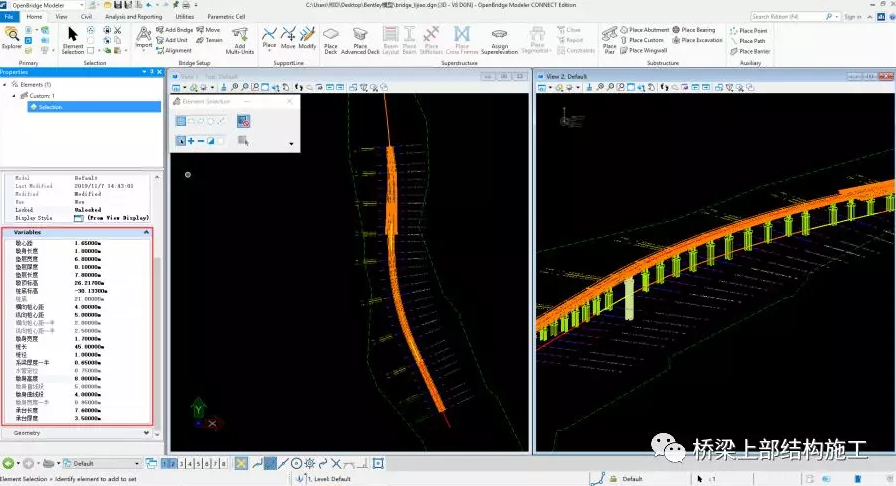
Task: Click Move in Bridge Setup group
Action: (209, 30)
